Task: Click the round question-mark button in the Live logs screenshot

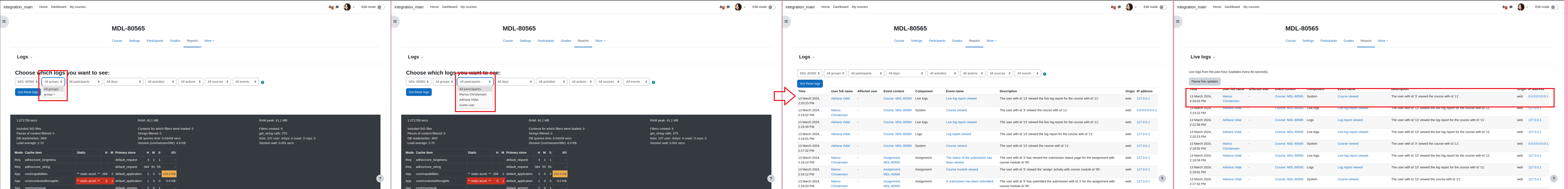Action: coord(1553,179)
